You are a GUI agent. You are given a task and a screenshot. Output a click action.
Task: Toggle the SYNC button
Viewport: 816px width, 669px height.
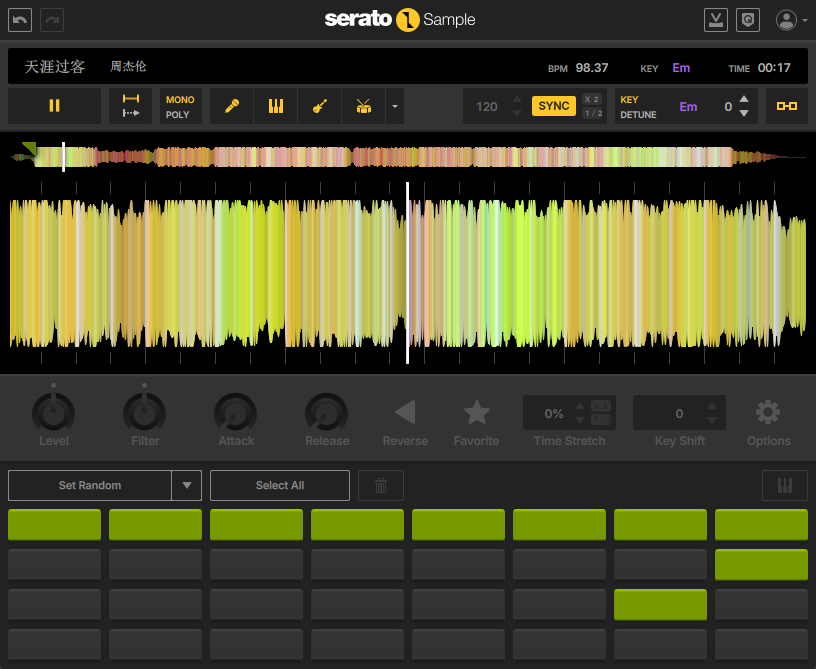pyautogui.click(x=554, y=106)
